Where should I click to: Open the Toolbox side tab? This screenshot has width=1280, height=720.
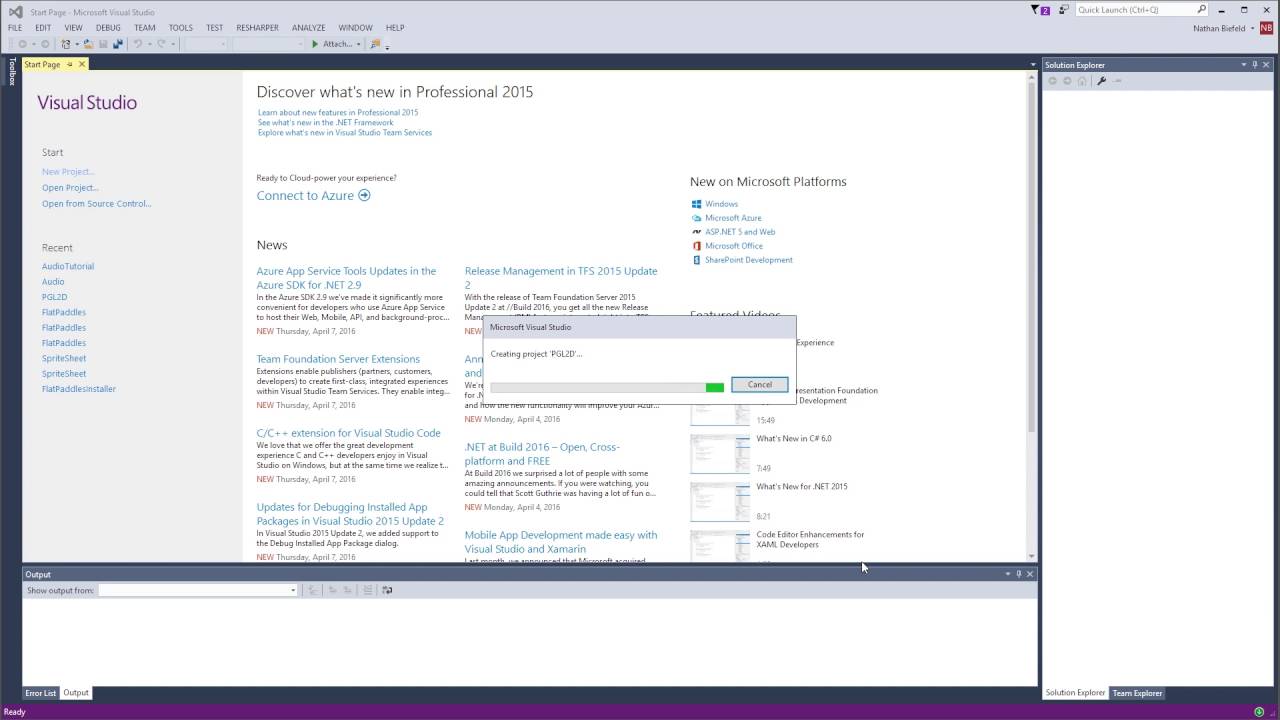[x=12, y=71]
